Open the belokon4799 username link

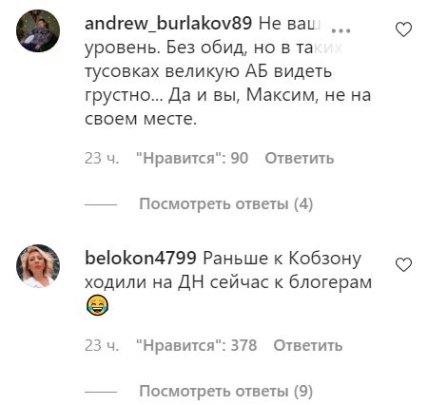(x=141, y=258)
